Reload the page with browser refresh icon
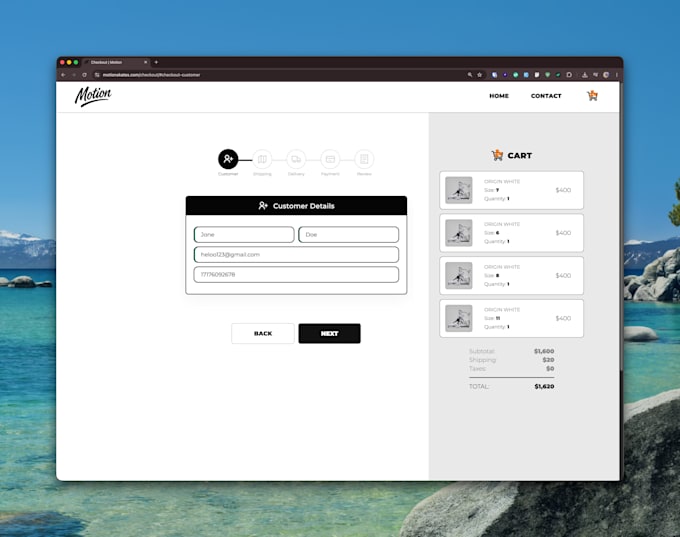The image size is (680, 537). [84, 75]
